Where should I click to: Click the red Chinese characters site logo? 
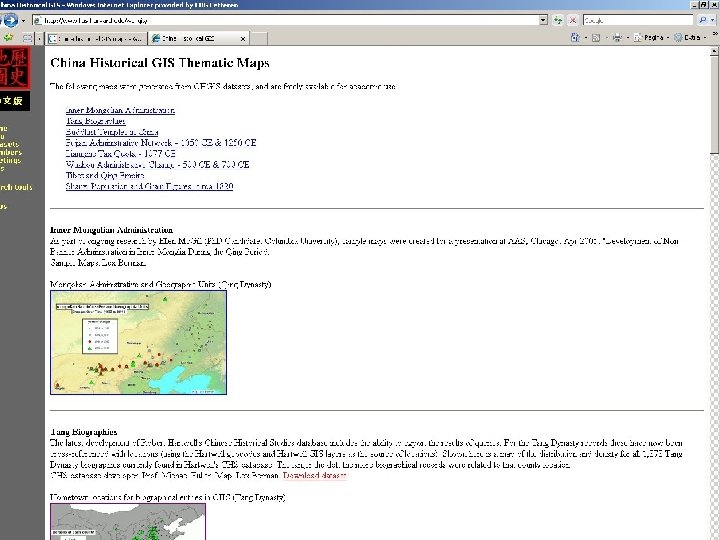tap(15, 68)
